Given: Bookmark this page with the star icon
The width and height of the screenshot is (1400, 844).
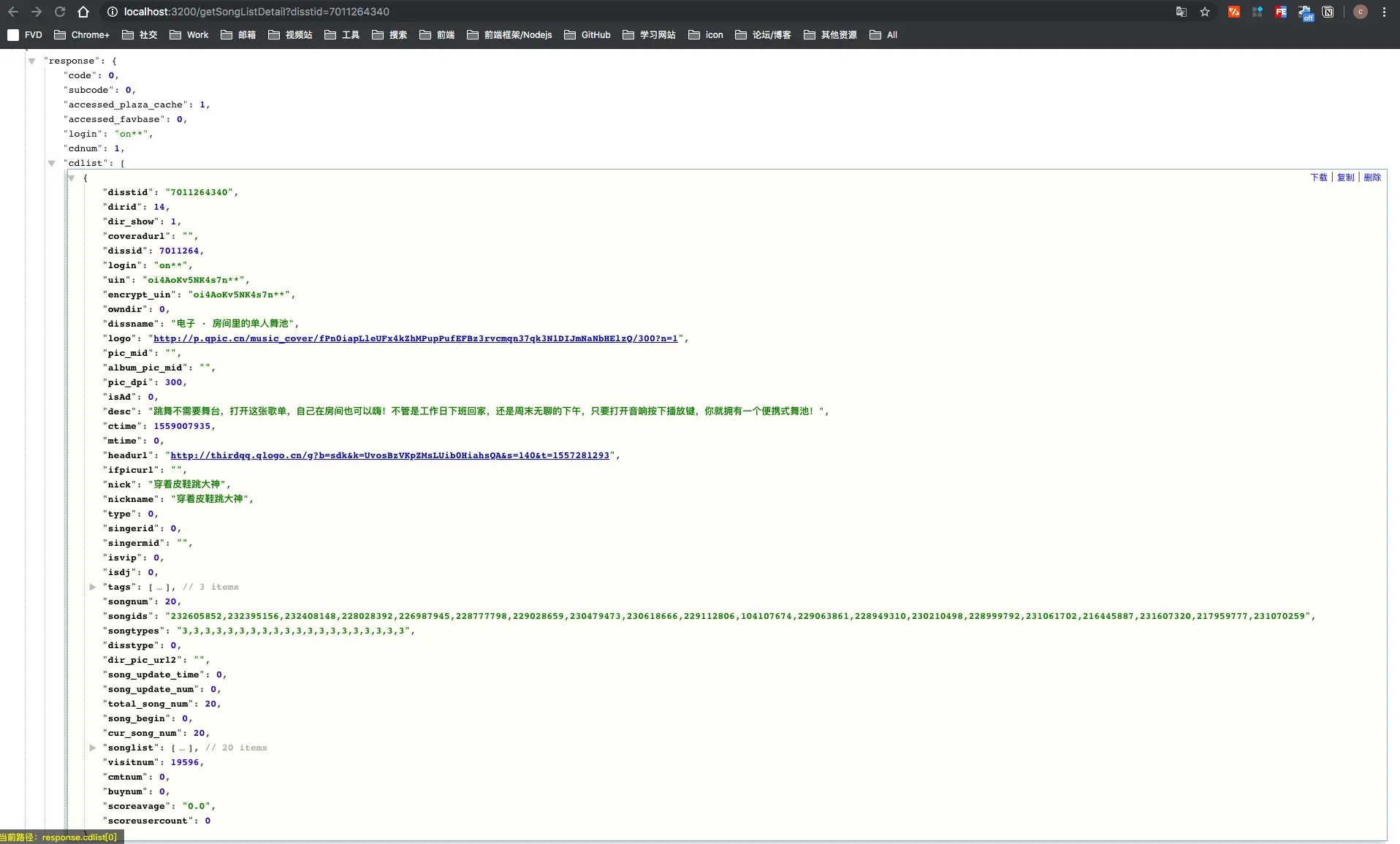Looking at the screenshot, I should pos(1205,12).
